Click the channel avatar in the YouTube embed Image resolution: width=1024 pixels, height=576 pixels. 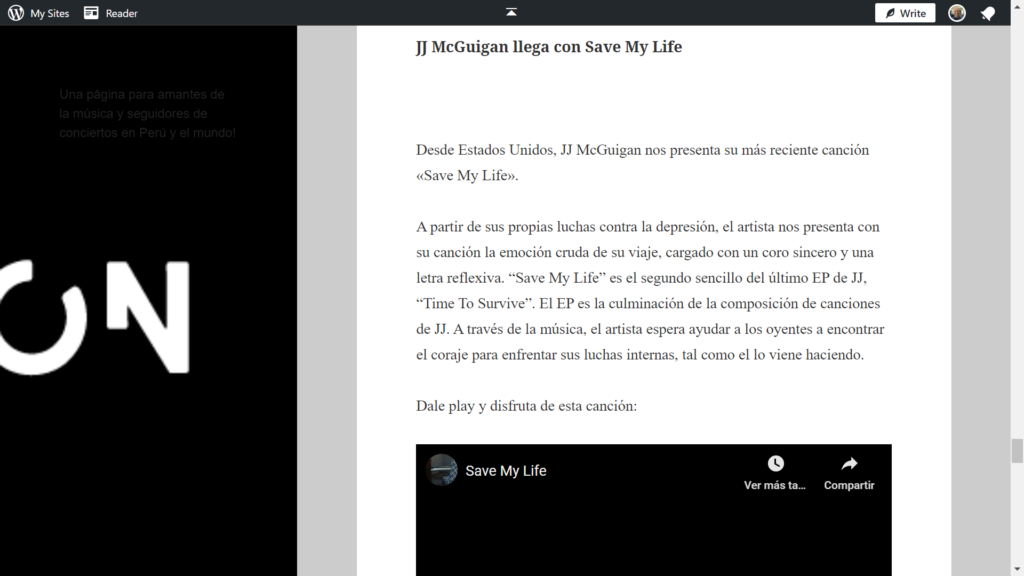point(442,470)
